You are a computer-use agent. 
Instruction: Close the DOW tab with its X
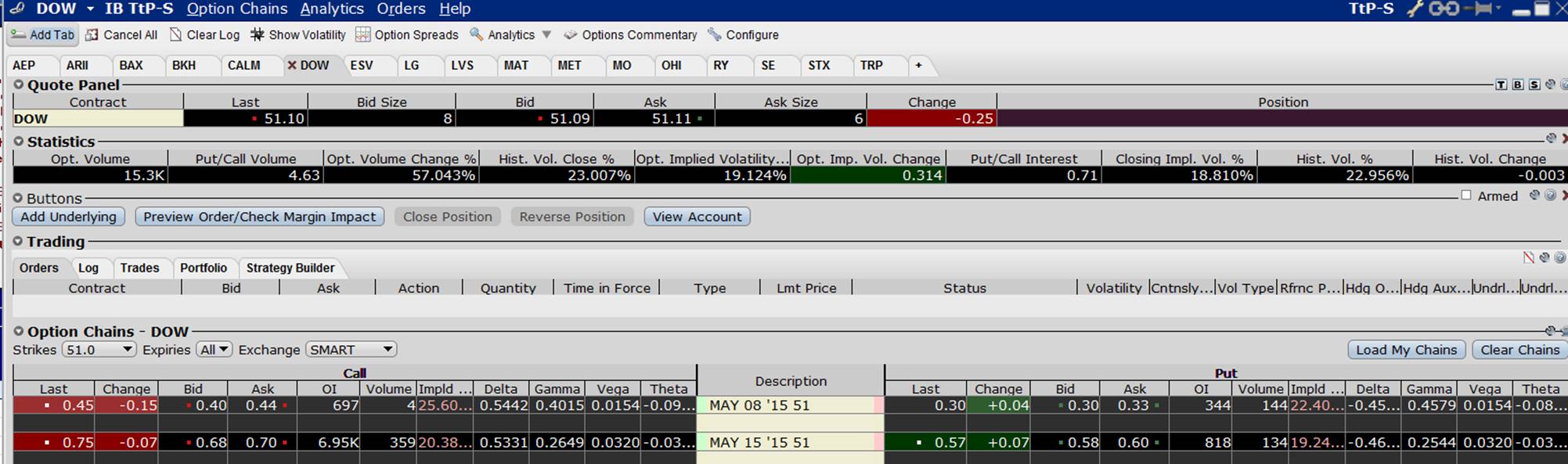click(292, 66)
